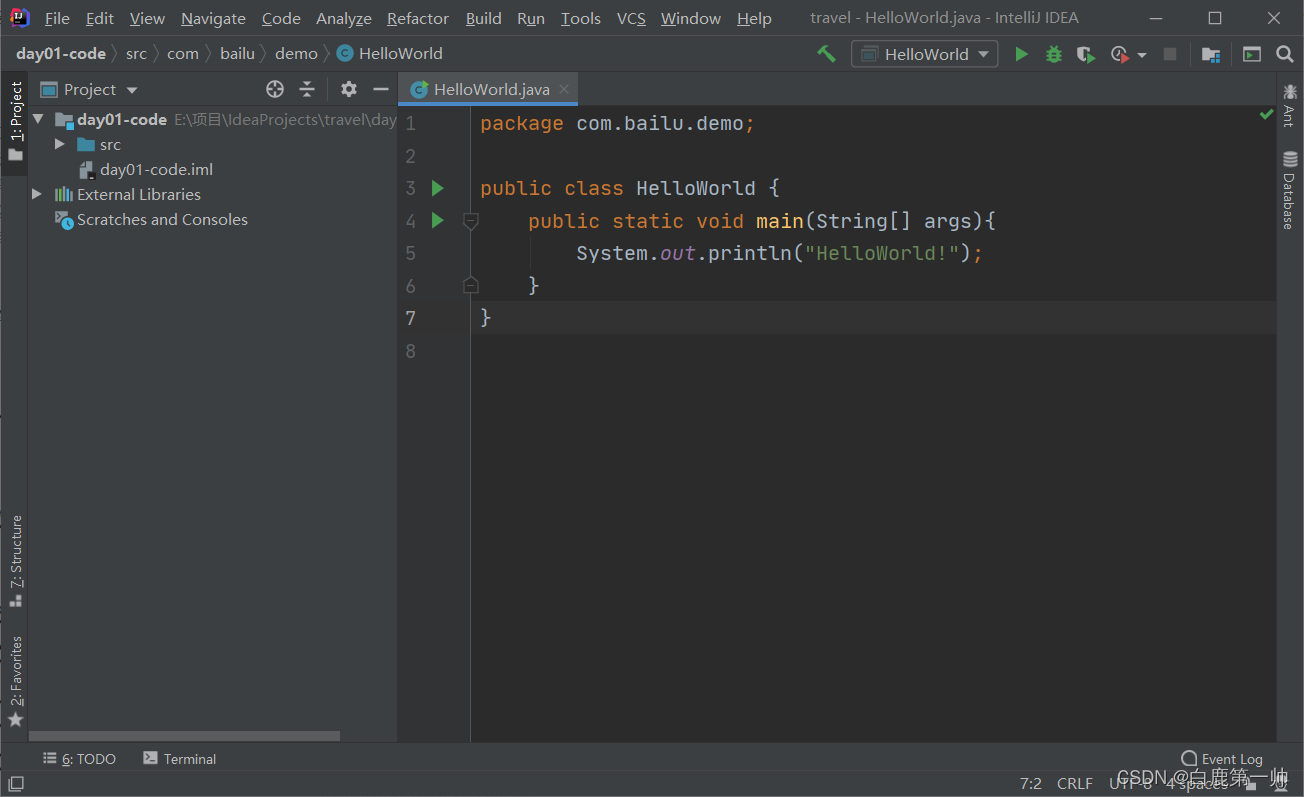
Task: Open the Window menu
Action: click(x=691, y=18)
